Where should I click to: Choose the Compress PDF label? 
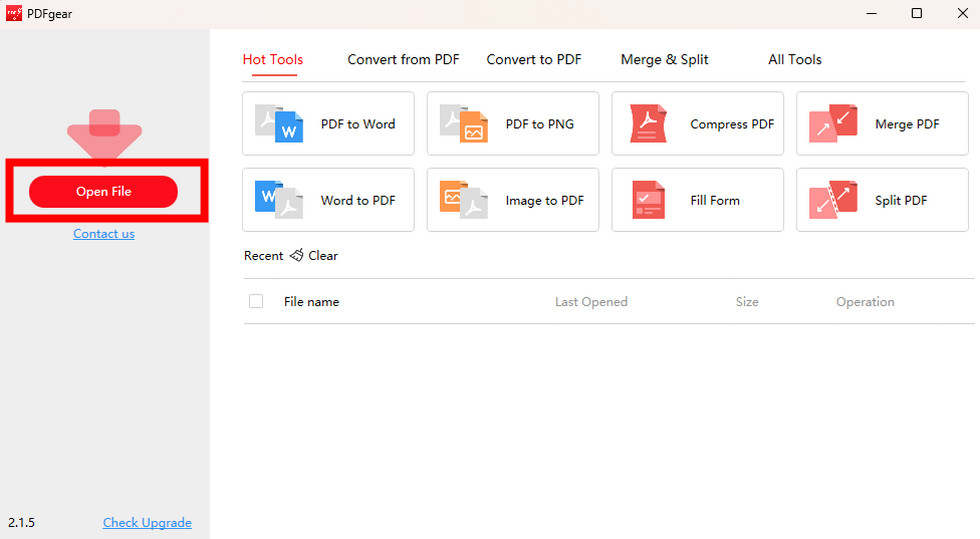(x=732, y=124)
